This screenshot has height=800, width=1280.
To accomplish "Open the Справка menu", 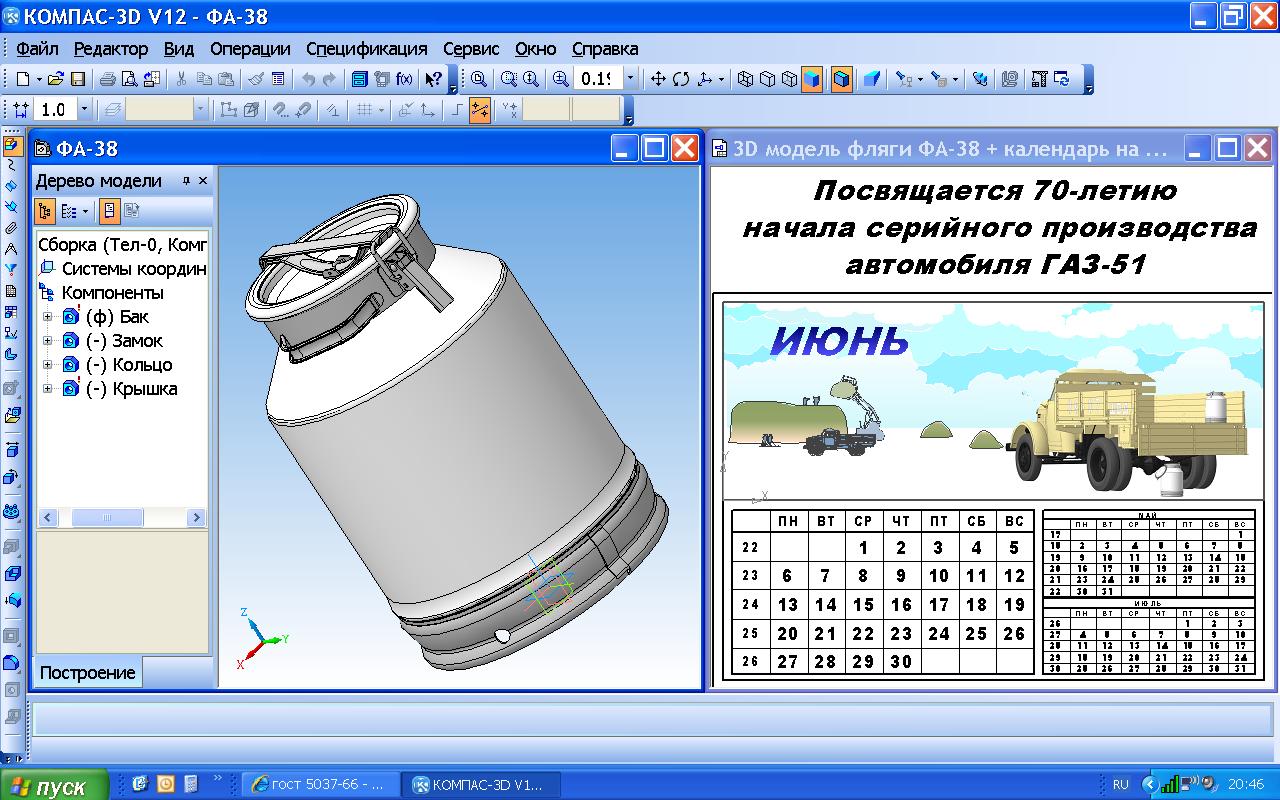I will [x=605, y=48].
